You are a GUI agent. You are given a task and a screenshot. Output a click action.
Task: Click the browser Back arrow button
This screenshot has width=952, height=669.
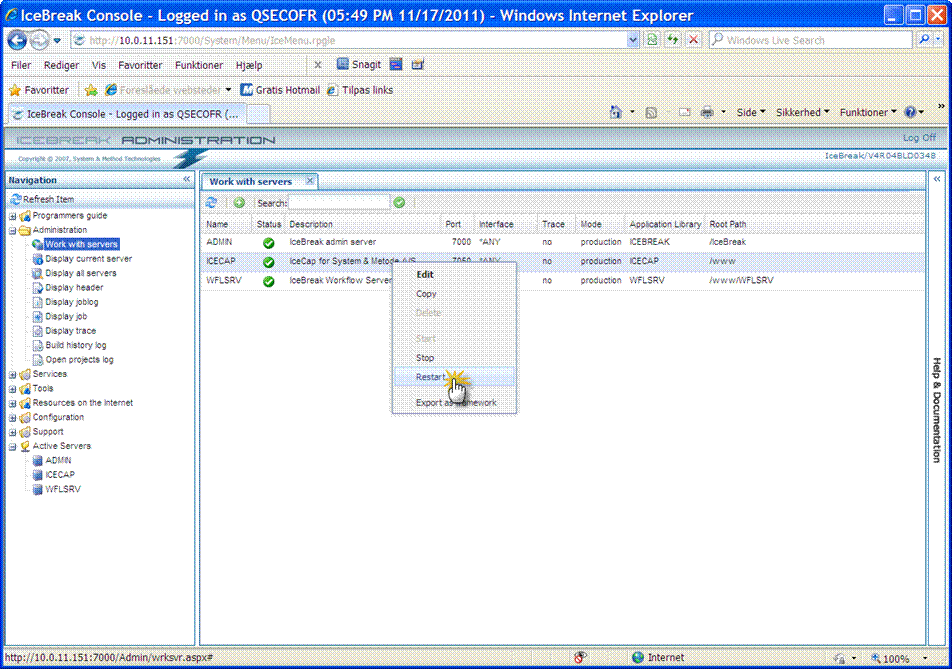(x=18, y=40)
